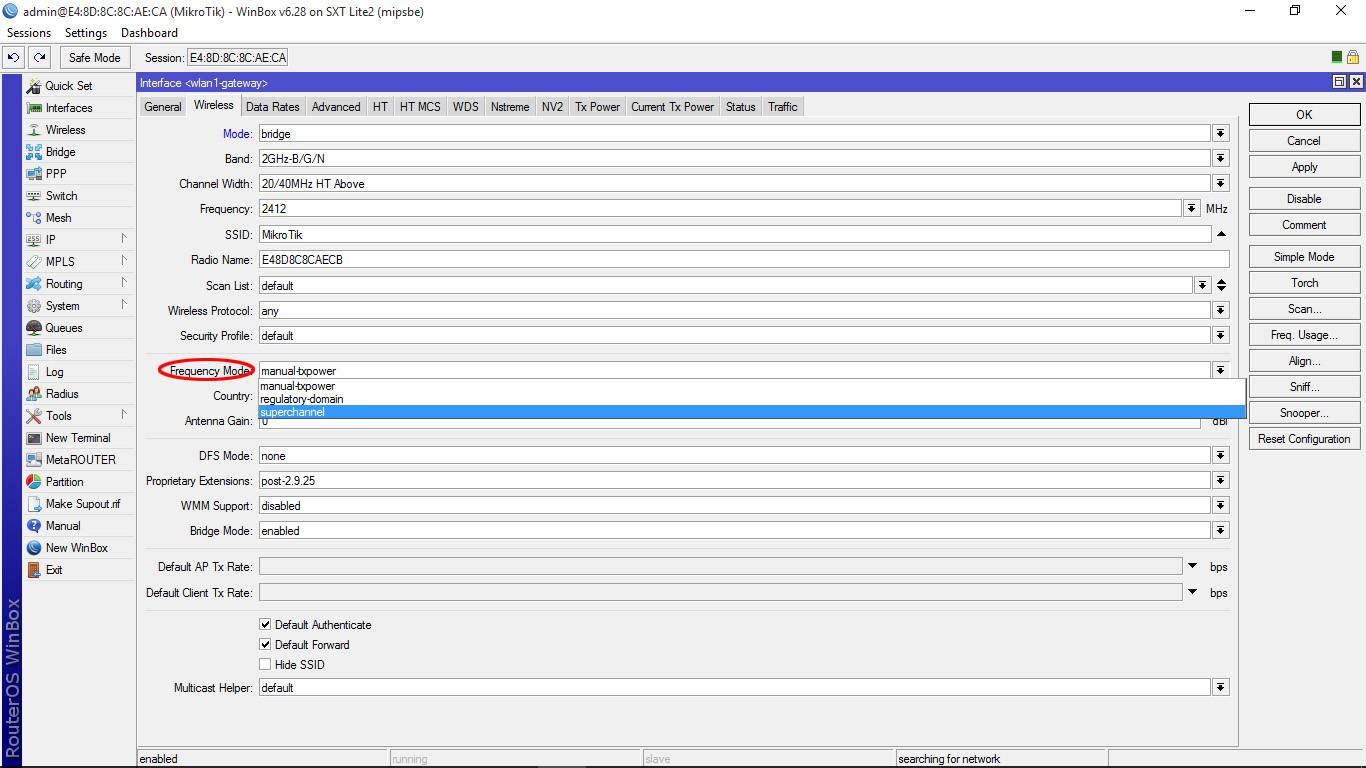1366x768 pixels.
Task: Switch to the Status tab
Action: click(741, 107)
